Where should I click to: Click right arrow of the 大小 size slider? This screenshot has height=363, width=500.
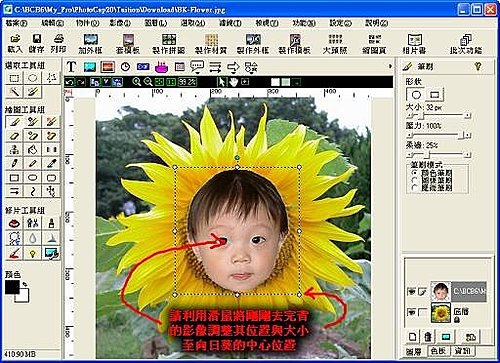468,116
